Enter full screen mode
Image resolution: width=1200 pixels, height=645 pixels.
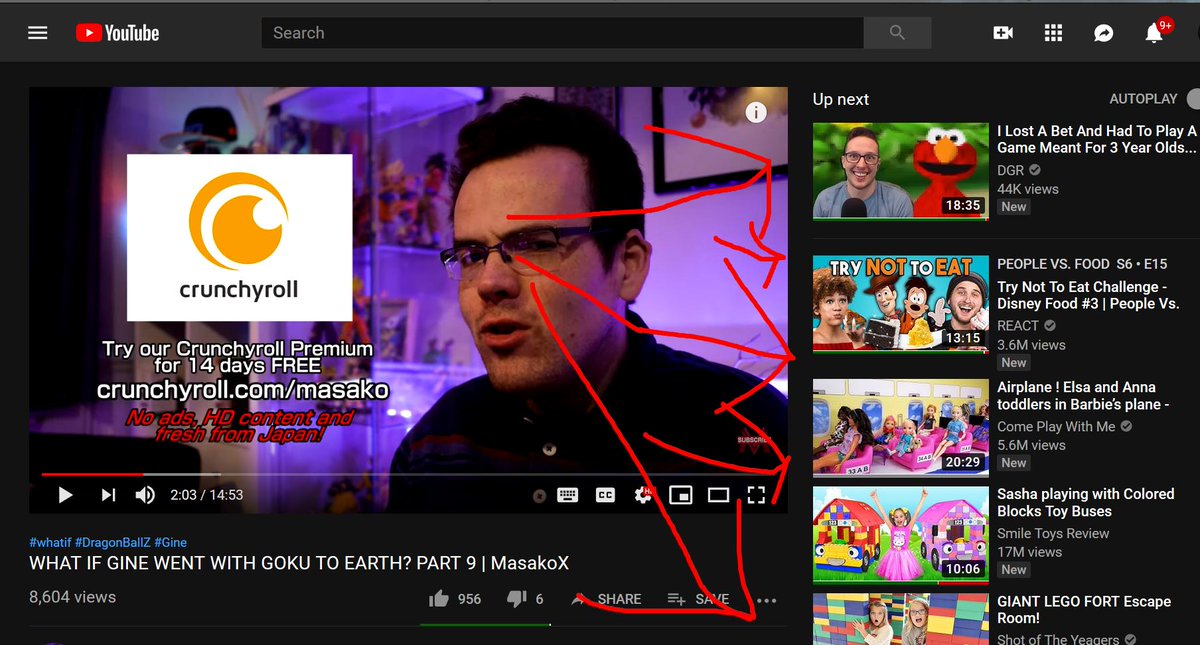[756, 495]
